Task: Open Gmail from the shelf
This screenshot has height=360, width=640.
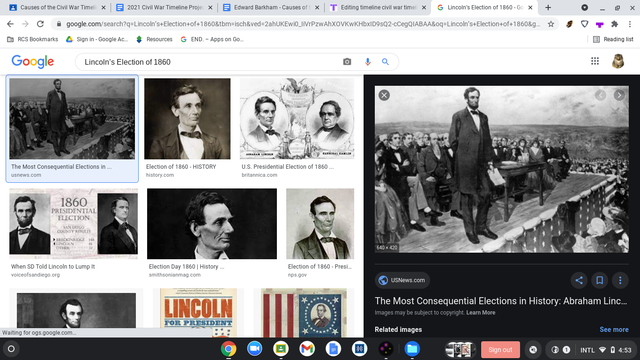Action: coord(307,349)
